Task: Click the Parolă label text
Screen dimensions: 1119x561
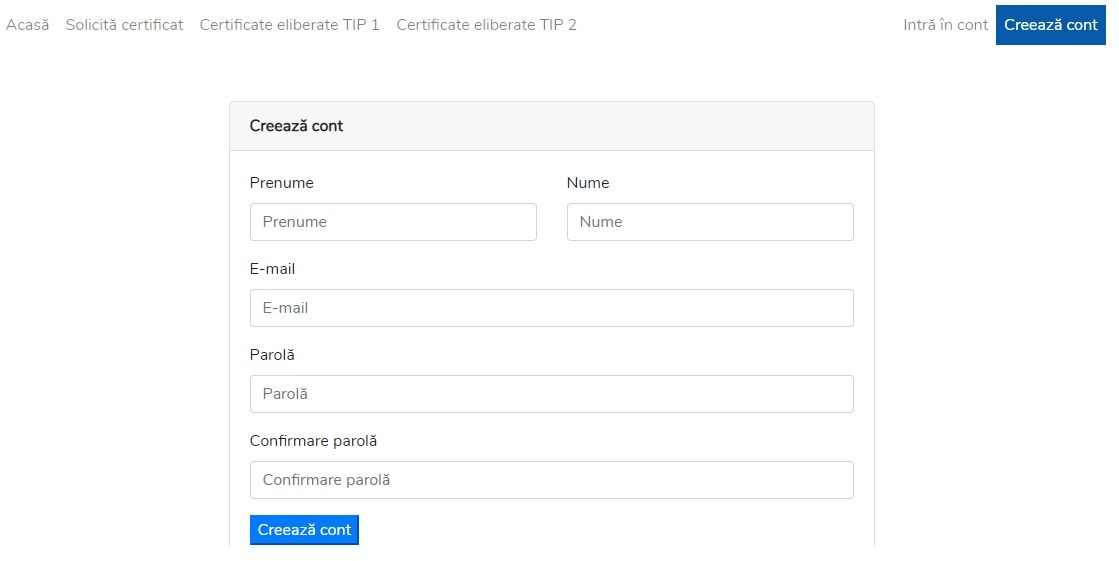Action: (x=272, y=355)
